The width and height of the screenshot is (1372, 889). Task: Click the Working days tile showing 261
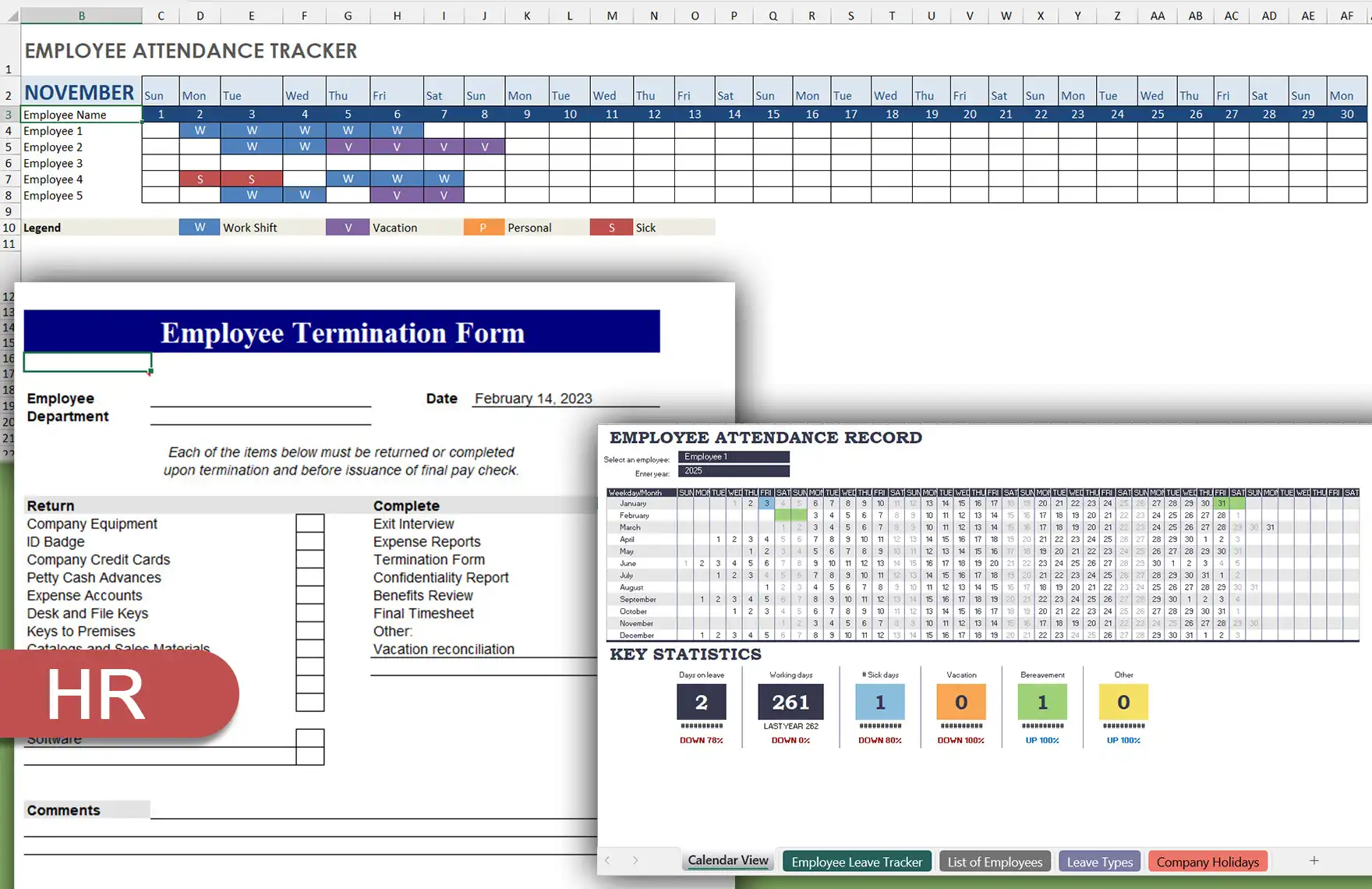coord(790,702)
